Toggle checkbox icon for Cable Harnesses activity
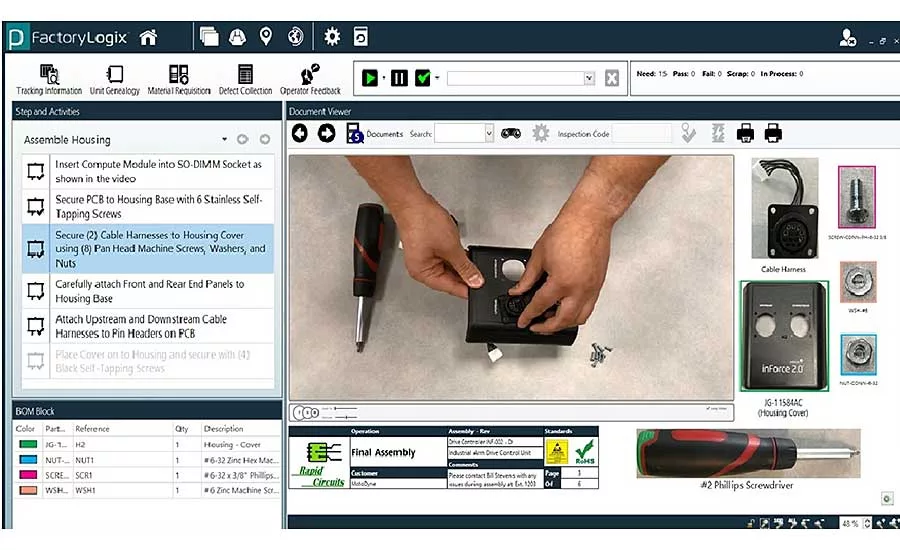 pyautogui.click(x=36, y=249)
